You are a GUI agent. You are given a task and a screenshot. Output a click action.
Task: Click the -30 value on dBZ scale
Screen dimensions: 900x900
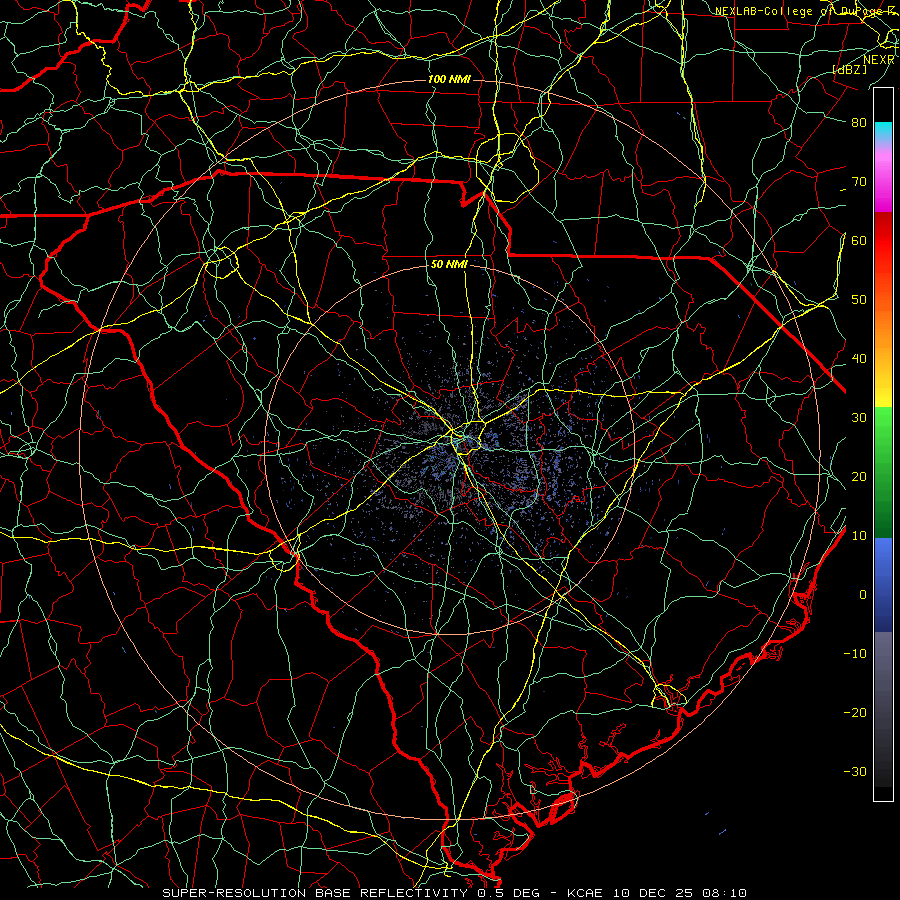coord(855,773)
